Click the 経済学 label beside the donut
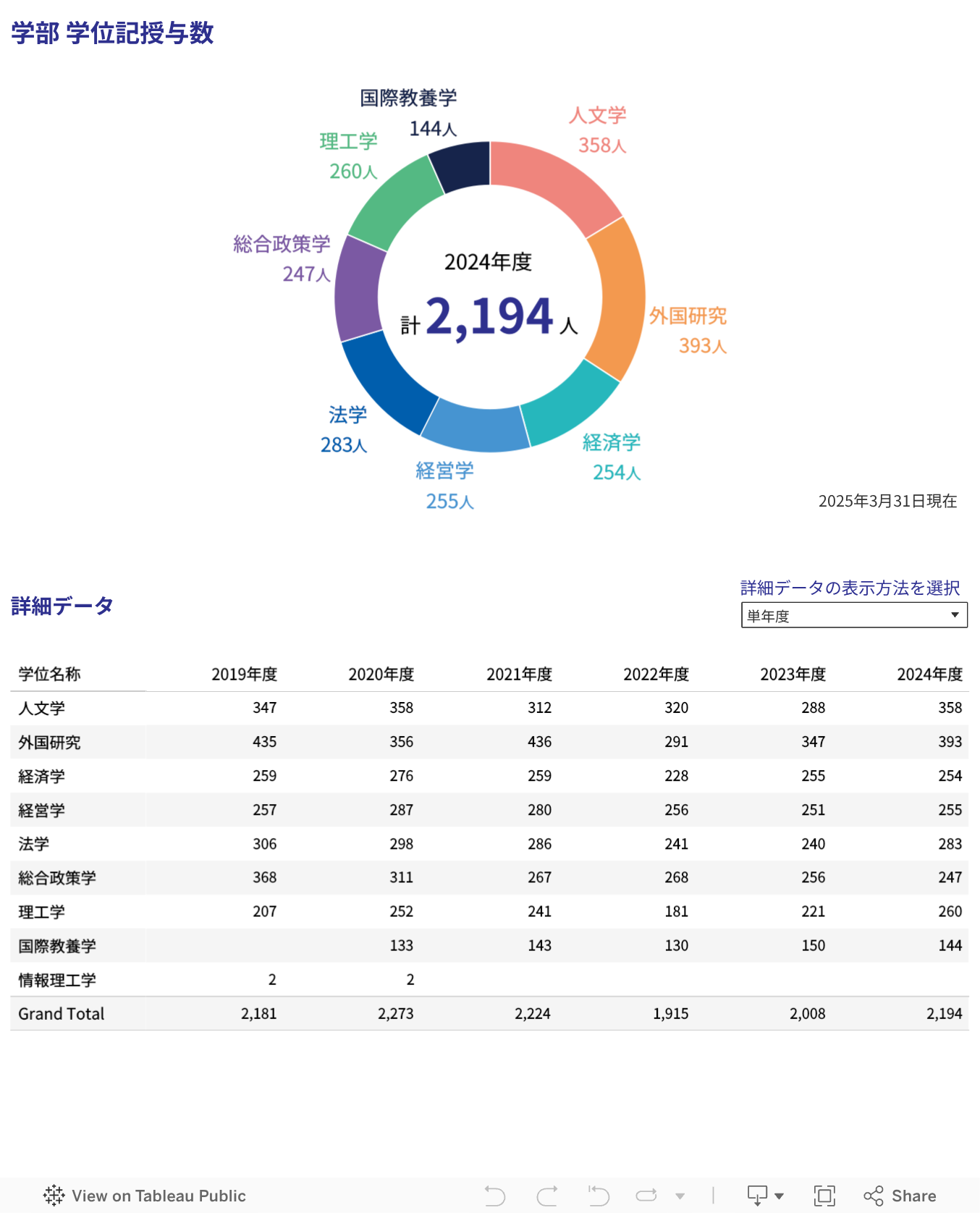The height and width of the screenshot is (1213, 980). point(612,442)
